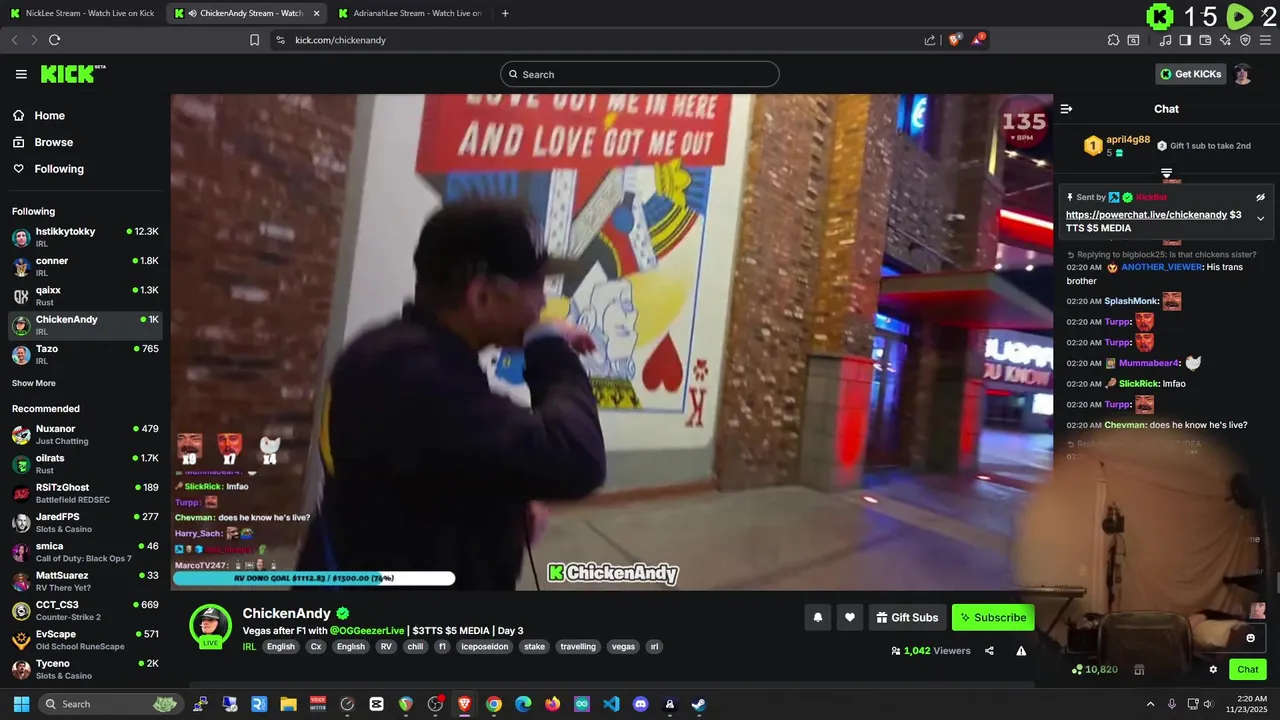Open Brave playlist music icon
1280x720 pixels.
pyautogui.click(x=1165, y=40)
